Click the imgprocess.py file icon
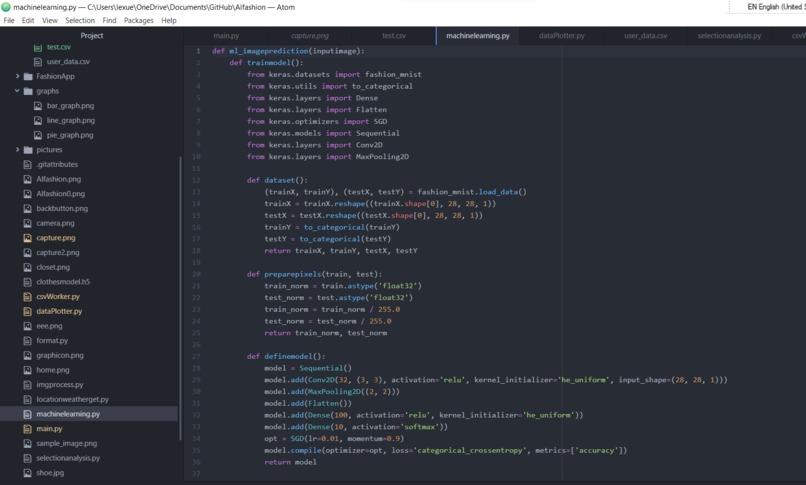Image resolution: width=806 pixels, height=485 pixels. click(x=28, y=384)
